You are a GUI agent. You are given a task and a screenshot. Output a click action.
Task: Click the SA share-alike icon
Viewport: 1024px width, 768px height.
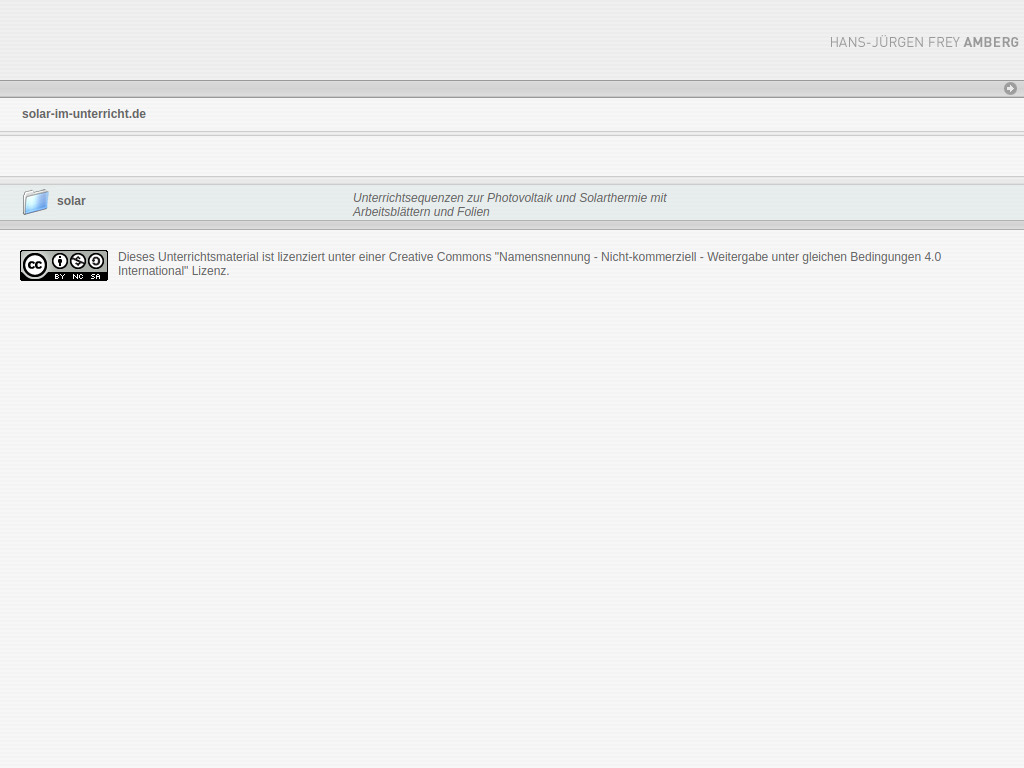(x=94, y=260)
